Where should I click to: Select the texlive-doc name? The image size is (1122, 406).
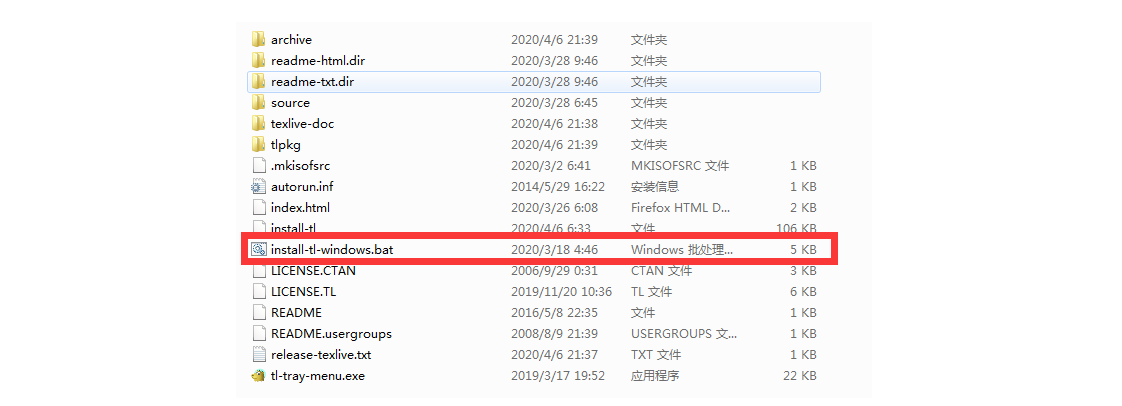point(303,124)
